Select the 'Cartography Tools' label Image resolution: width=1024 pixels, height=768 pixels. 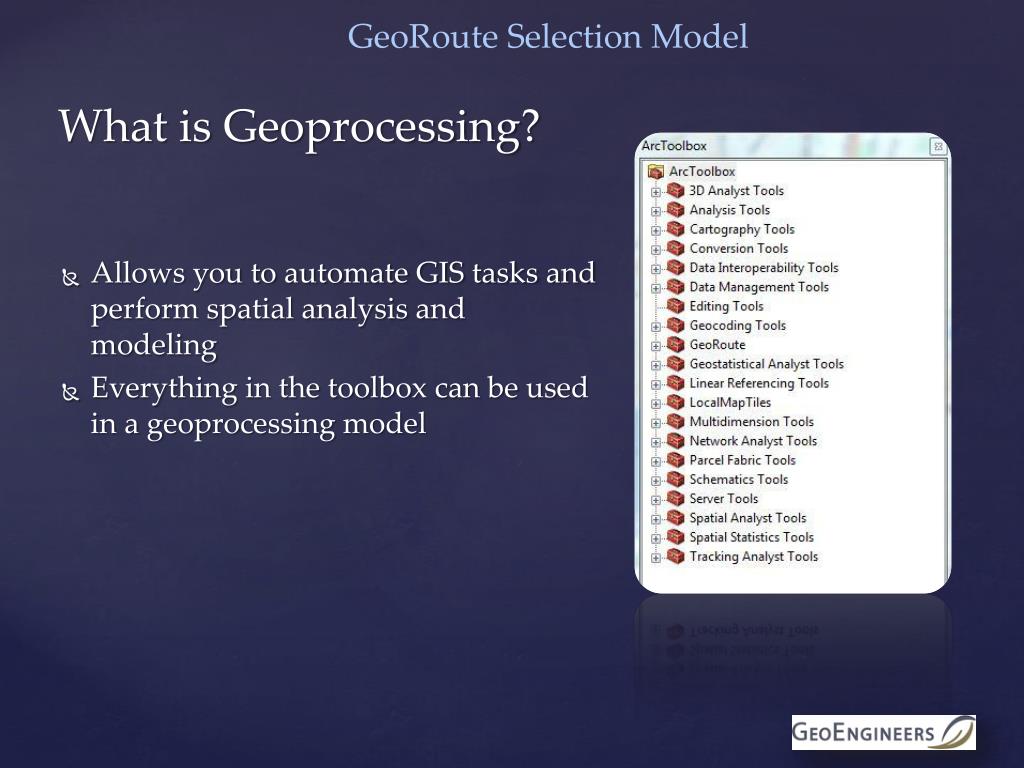pyautogui.click(x=742, y=229)
